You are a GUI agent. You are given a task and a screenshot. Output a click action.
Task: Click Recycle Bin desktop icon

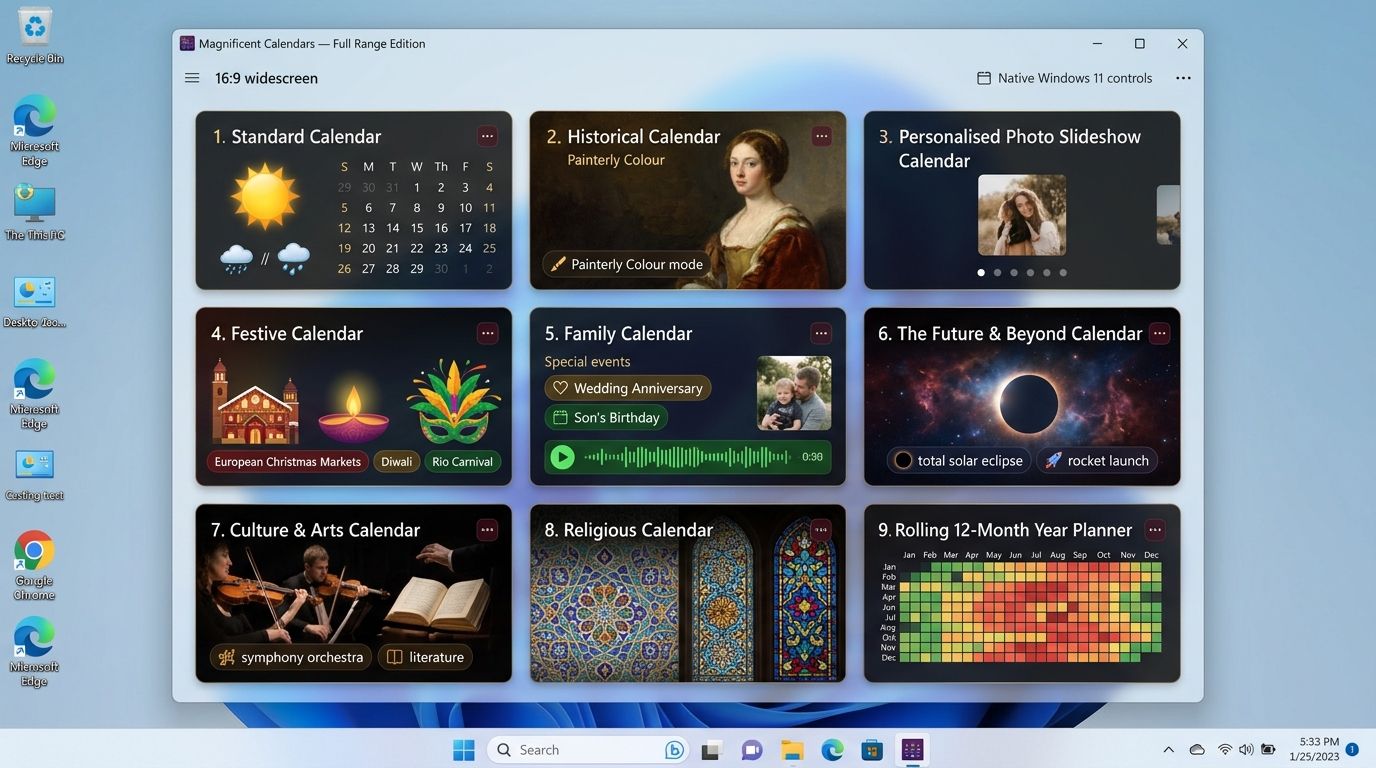35,35
